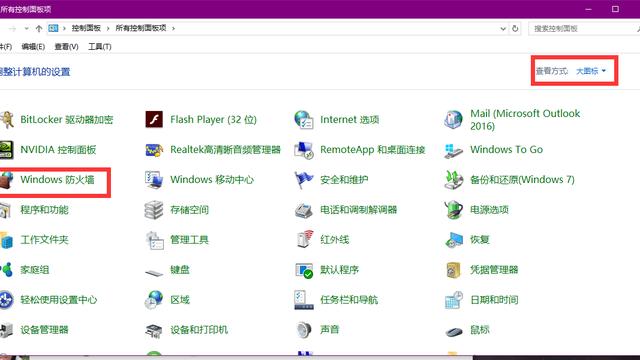Open the 查看(V) menu

click(67, 47)
